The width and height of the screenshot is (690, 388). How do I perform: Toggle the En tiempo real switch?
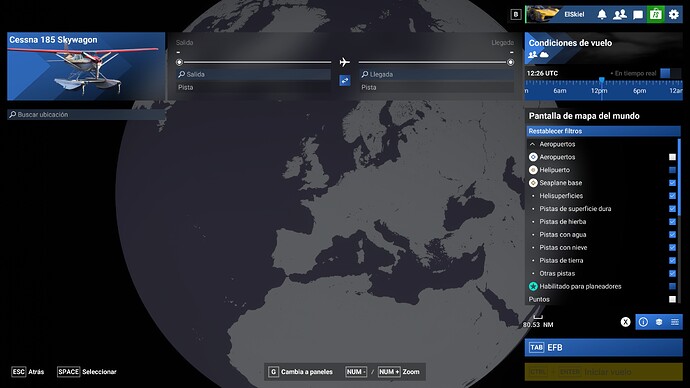670,73
